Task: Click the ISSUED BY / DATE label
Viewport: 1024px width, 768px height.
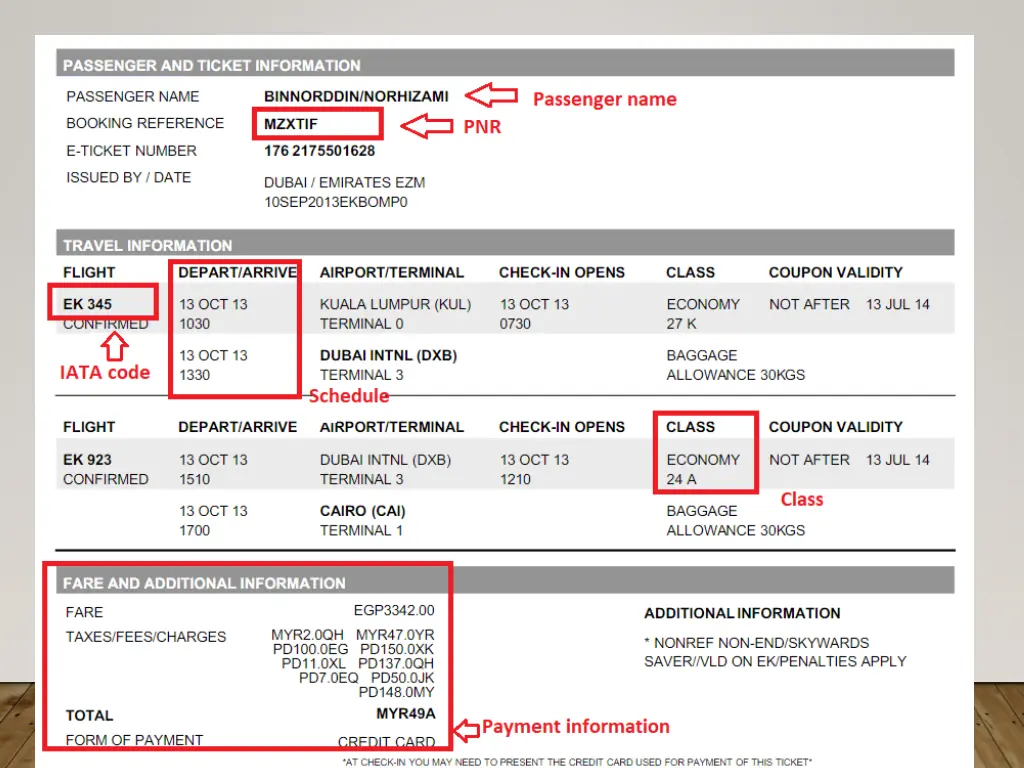Action: pyautogui.click(x=129, y=178)
